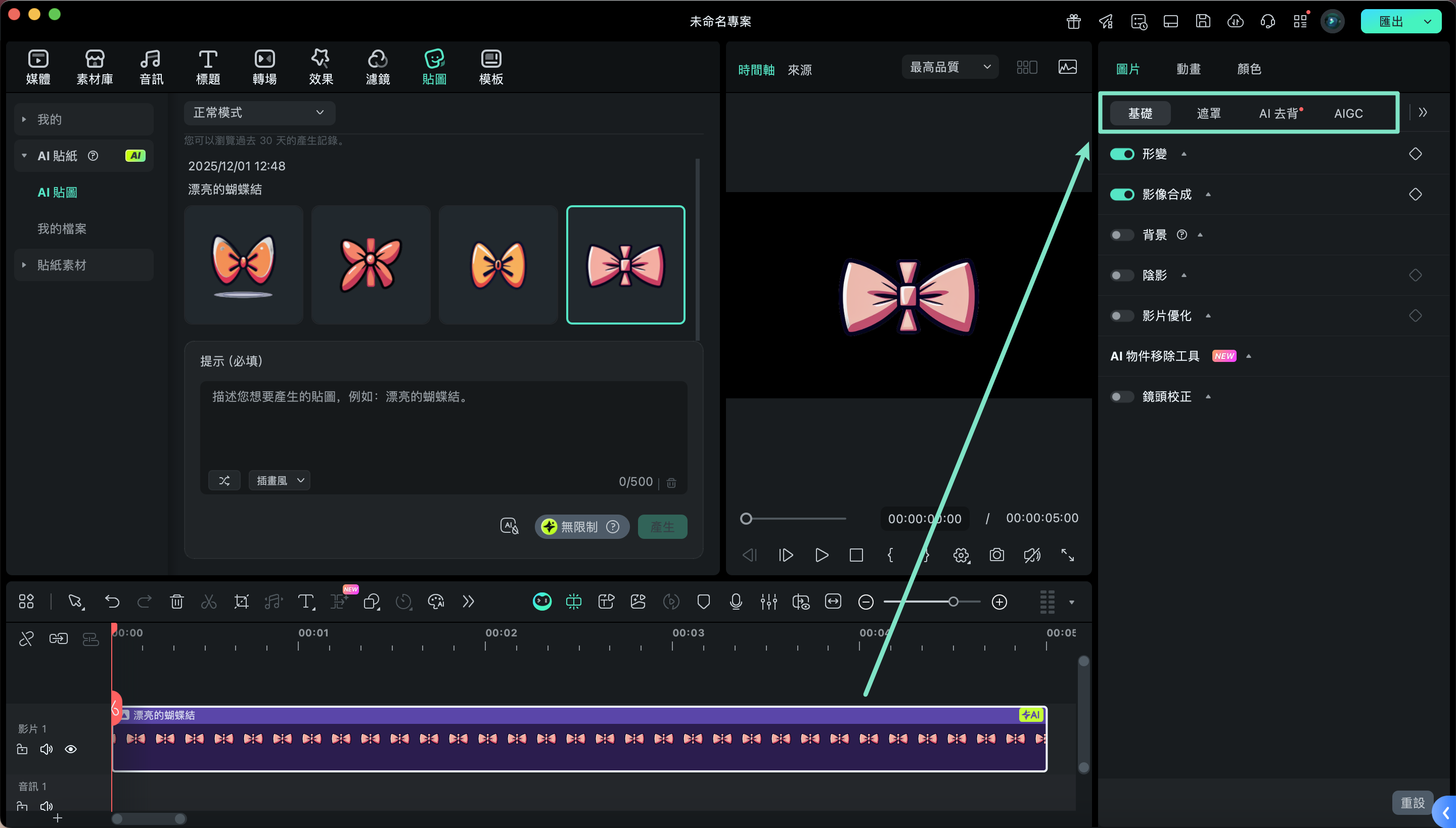The height and width of the screenshot is (828, 1456).
Task: Hide 影片 1 track with eye icon
Action: (x=71, y=749)
